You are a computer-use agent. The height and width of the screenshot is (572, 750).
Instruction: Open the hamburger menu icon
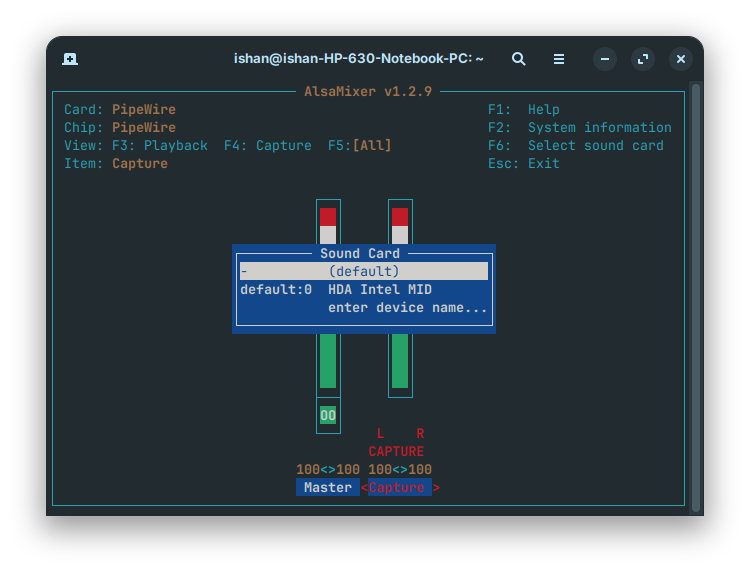coord(559,59)
